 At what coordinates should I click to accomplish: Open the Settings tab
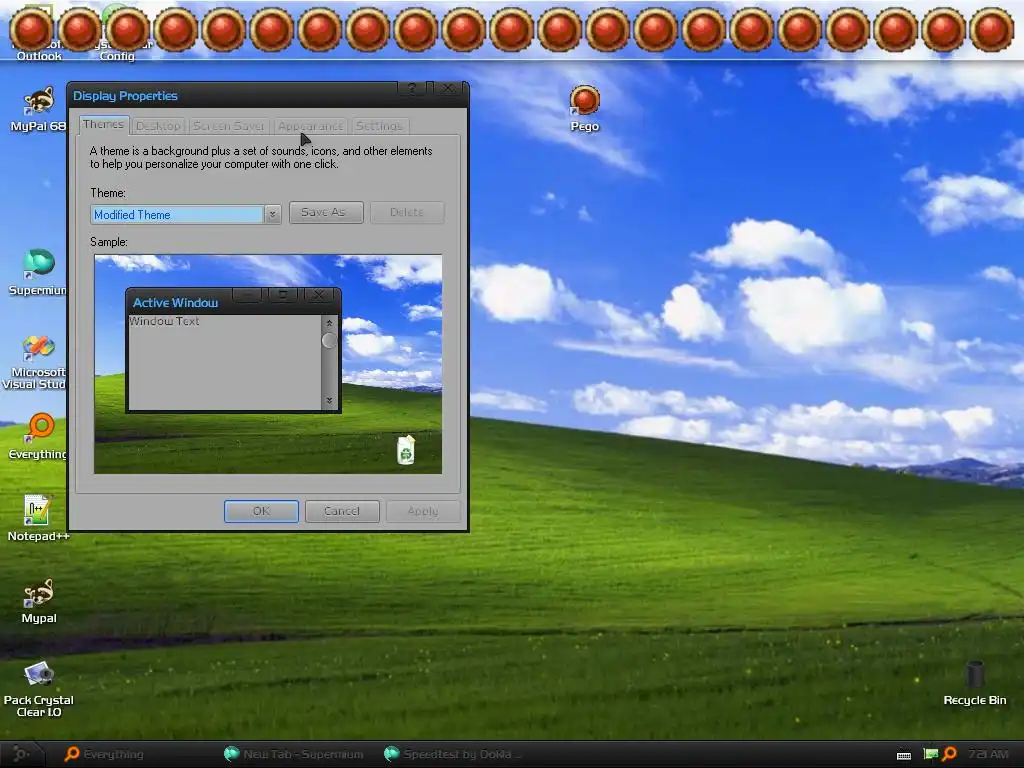(379, 125)
